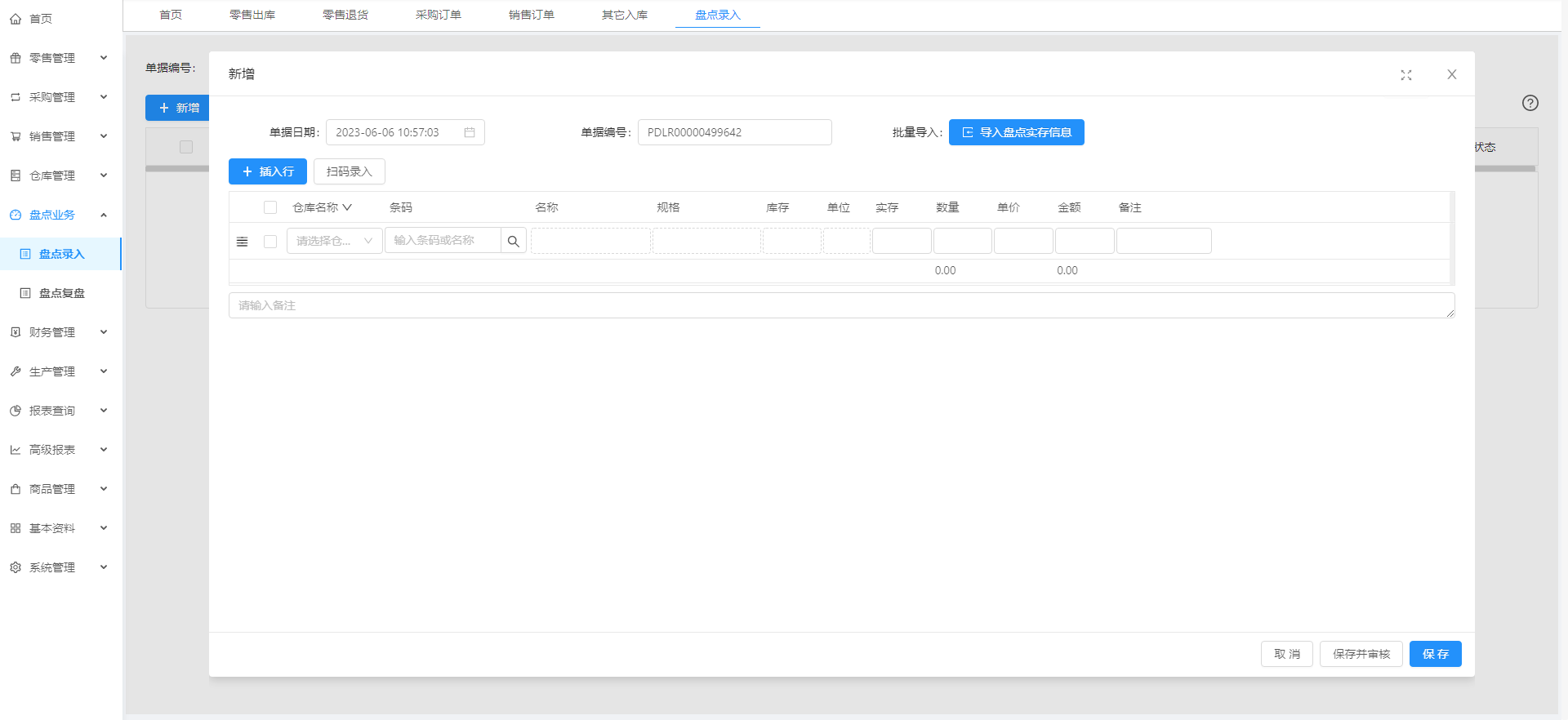Expand the 高级报表 menu
Viewport: 1568px width, 720px height.
104,450
